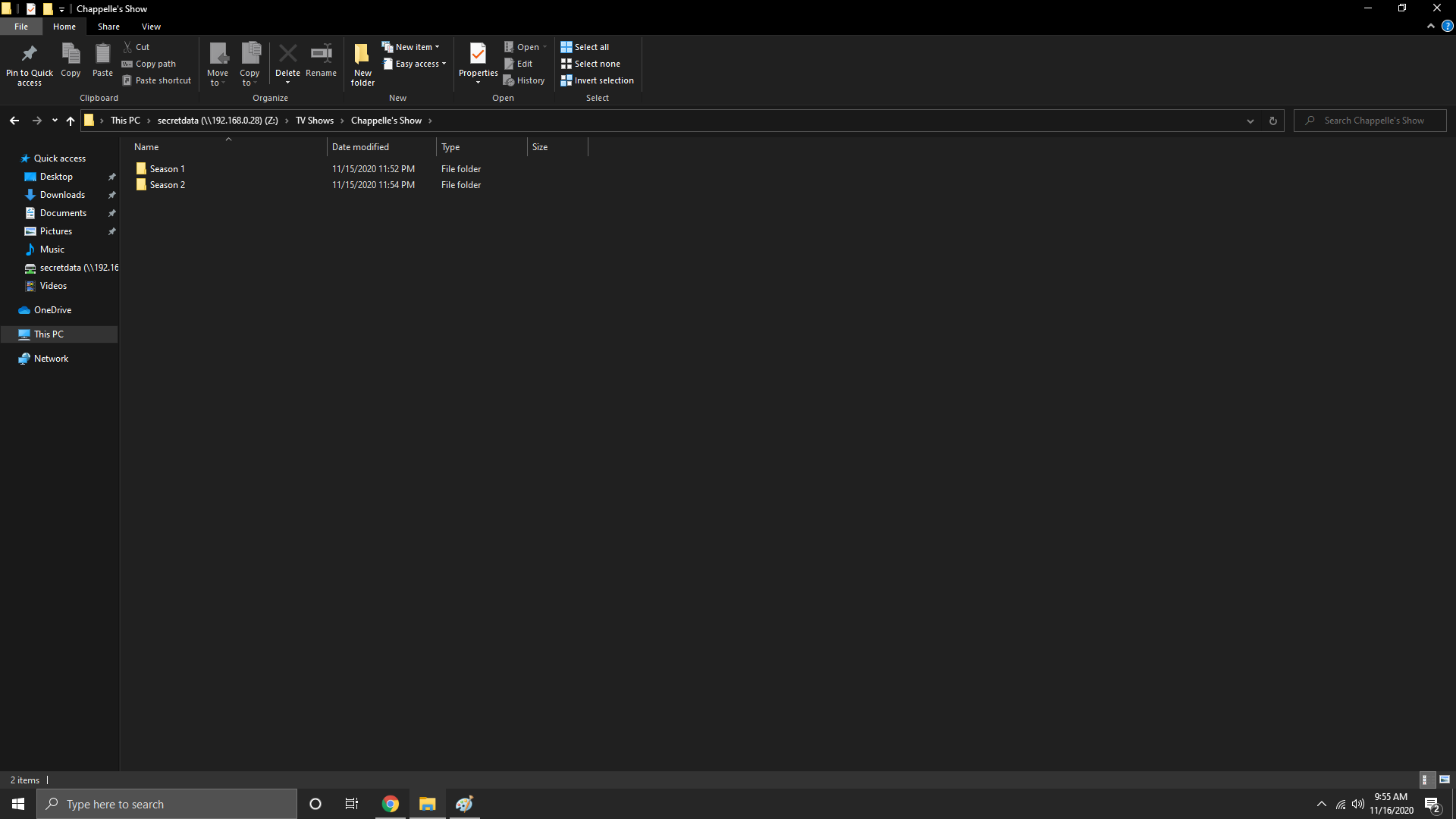1456x819 pixels.
Task: Select the Season 2 folder
Action: point(167,185)
